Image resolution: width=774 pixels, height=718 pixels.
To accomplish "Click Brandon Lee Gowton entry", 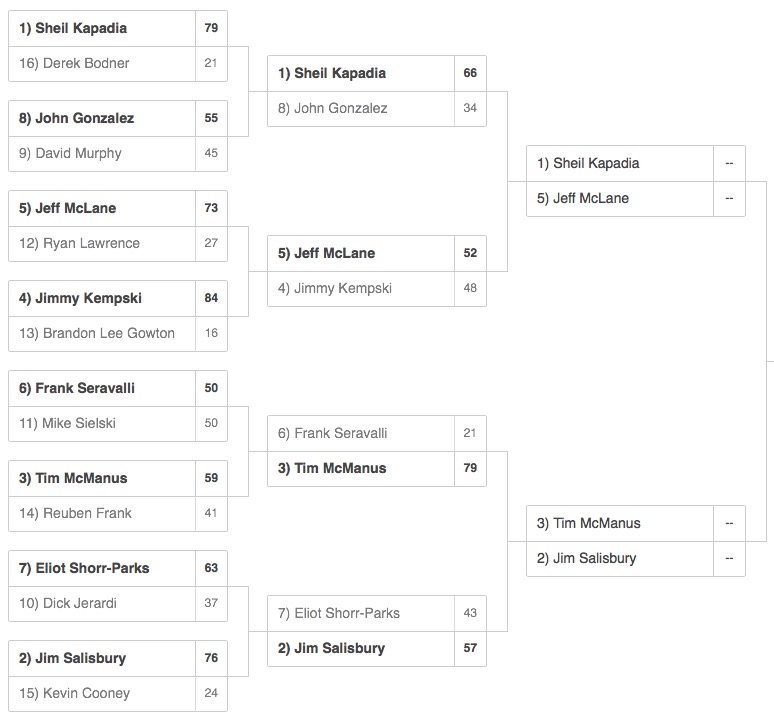I will pyautogui.click(x=117, y=334).
